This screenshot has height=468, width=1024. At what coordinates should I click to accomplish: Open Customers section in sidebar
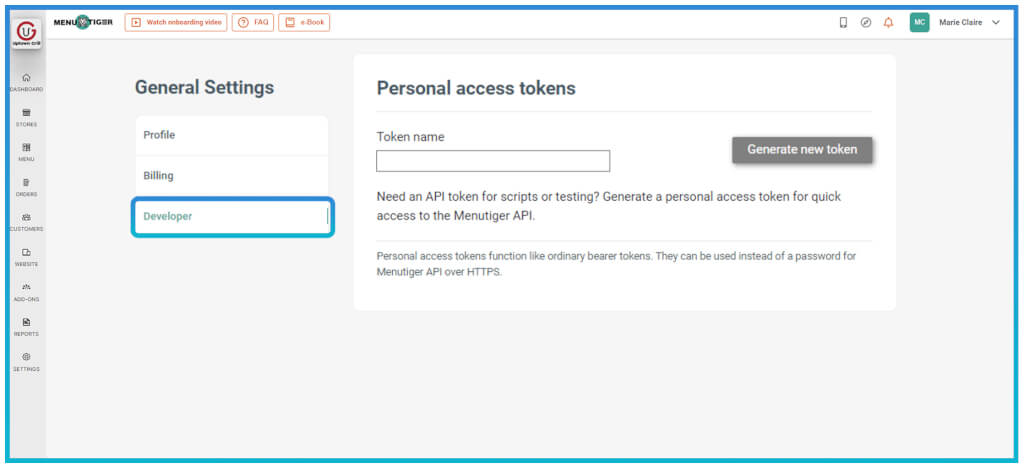point(26,221)
